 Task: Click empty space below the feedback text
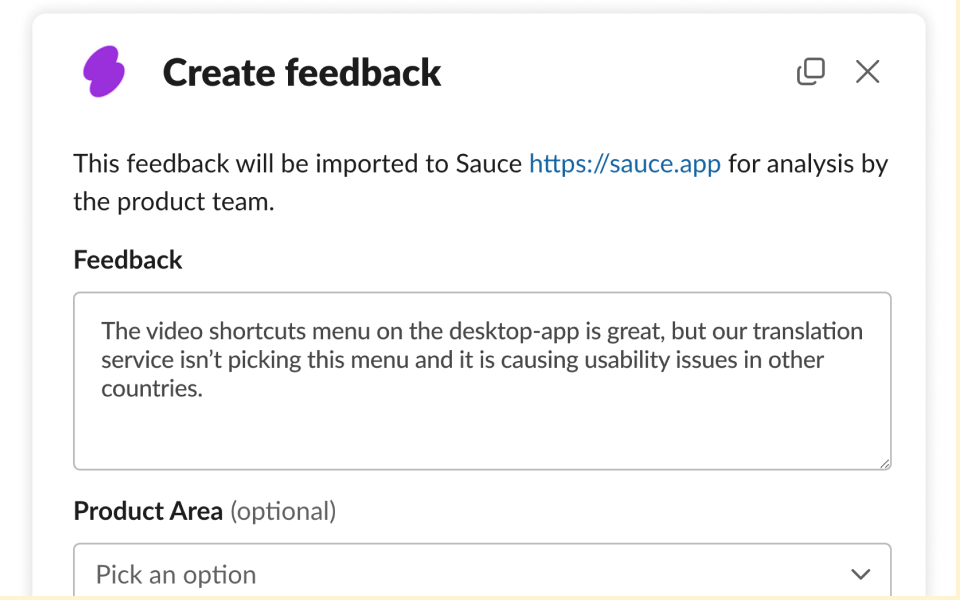[480, 435]
